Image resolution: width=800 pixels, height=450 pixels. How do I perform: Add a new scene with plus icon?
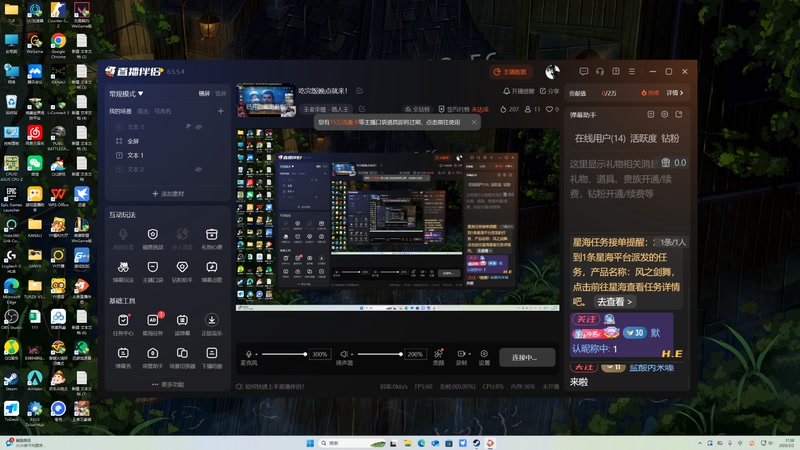[220, 111]
